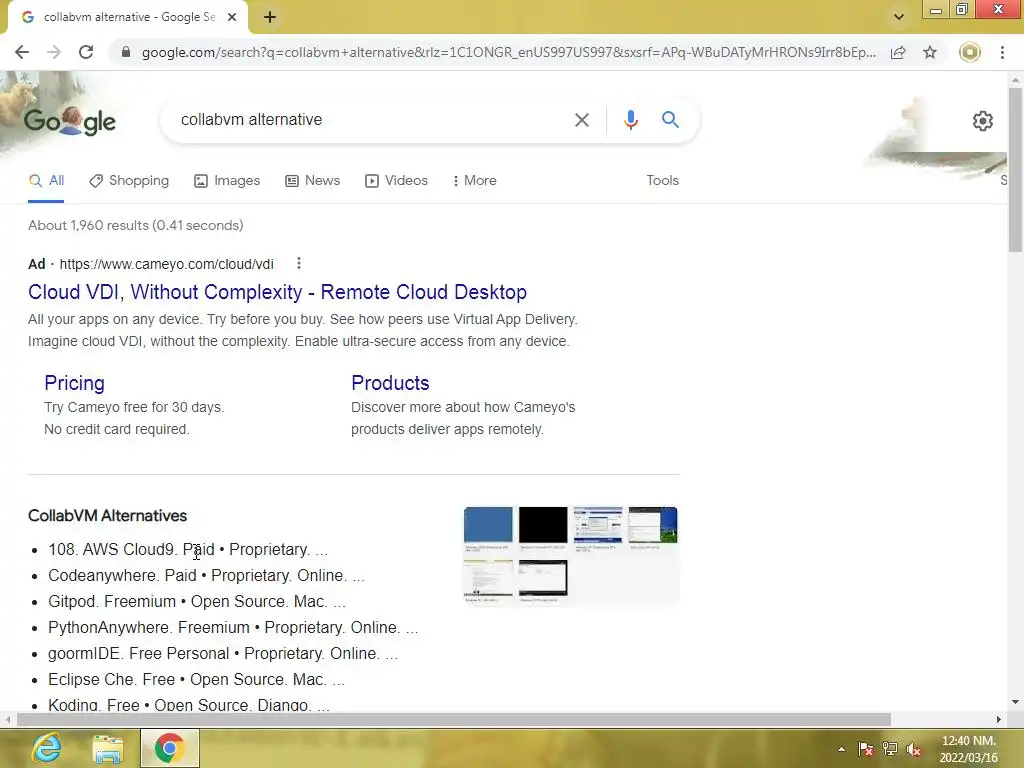Expand the tab search chevron
The height and width of the screenshot is (768, 1024).
click(899, 17)
